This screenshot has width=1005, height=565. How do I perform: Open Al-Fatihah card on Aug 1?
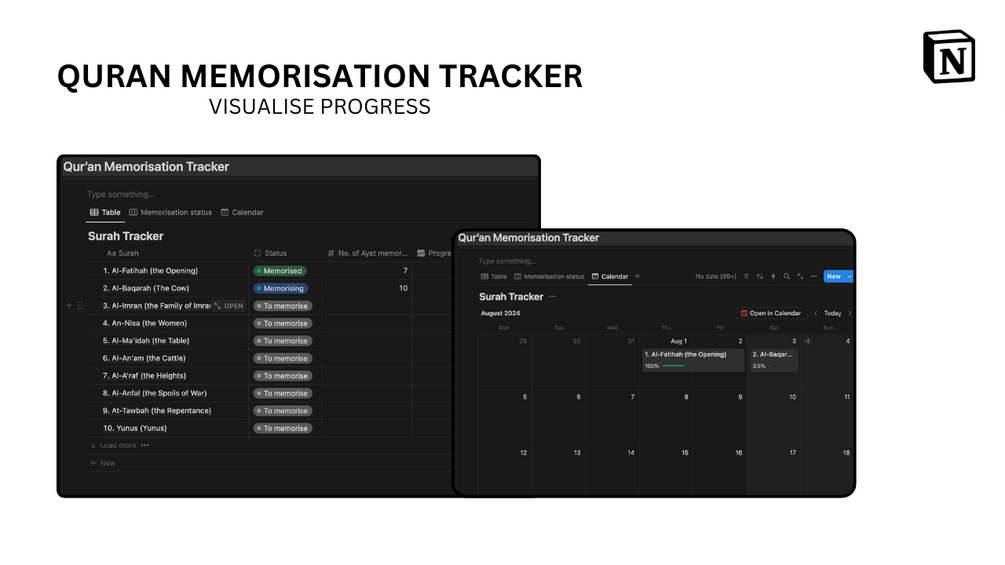pyautogui.click(x=693, y=359)
